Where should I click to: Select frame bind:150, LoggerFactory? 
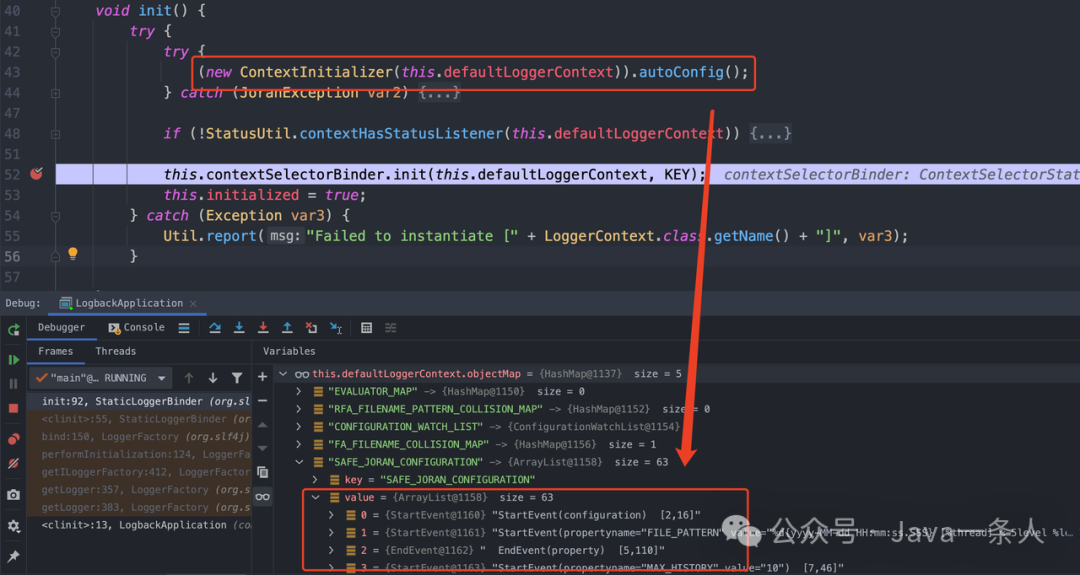coord(139,437)
